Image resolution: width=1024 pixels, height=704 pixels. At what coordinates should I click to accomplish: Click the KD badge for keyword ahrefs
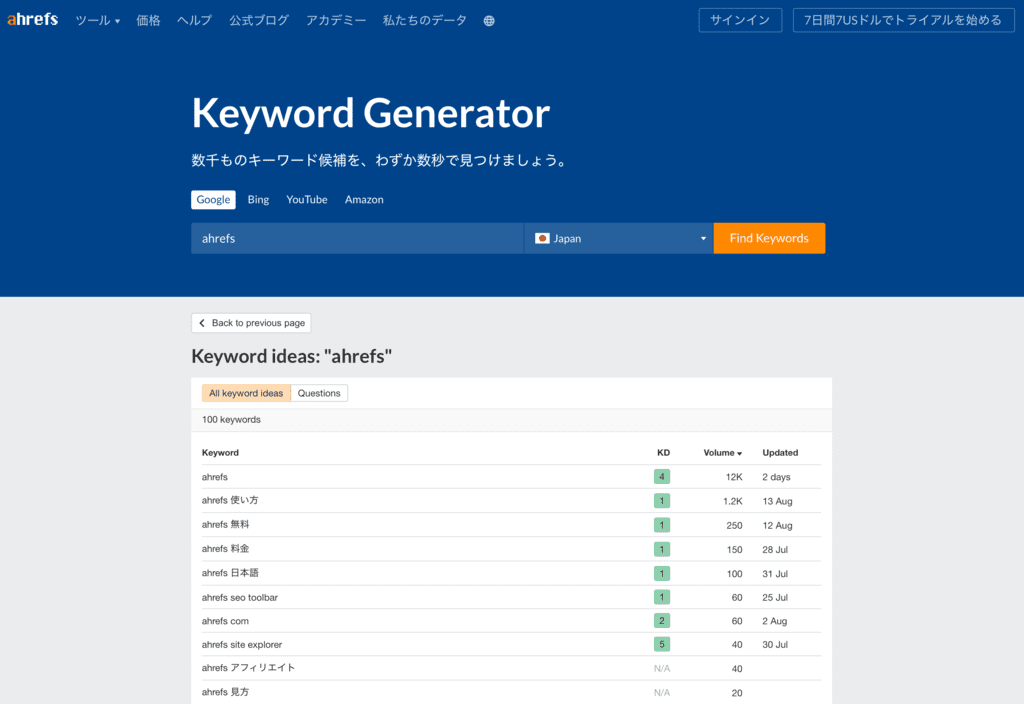662,477
